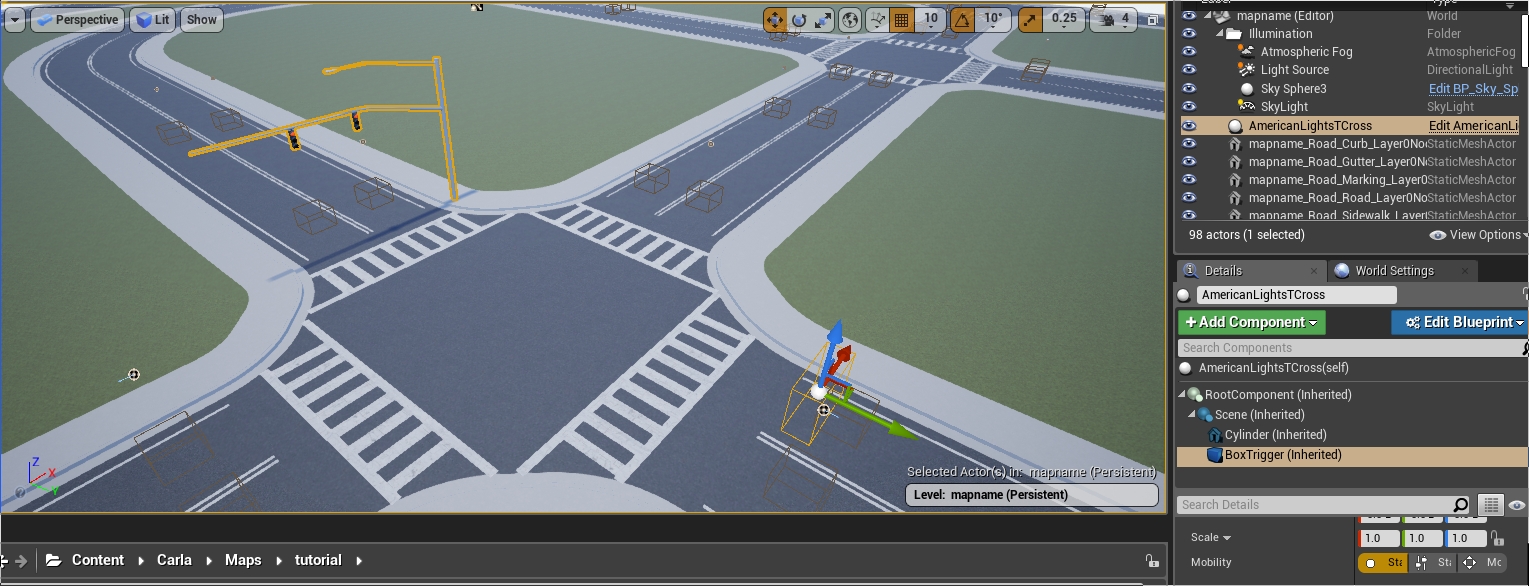The height and width of the screenshot is (586, 1529).
Task: Toggle rotation snapping triangle icon
Action: pyautogui.click(x=961, y=19)
